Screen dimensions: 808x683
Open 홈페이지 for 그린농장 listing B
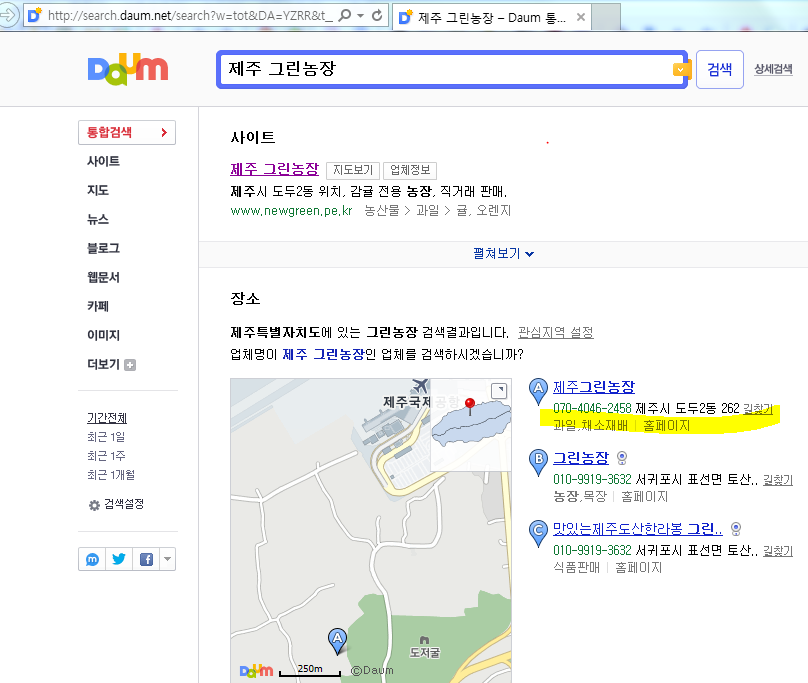pos(644,496)
